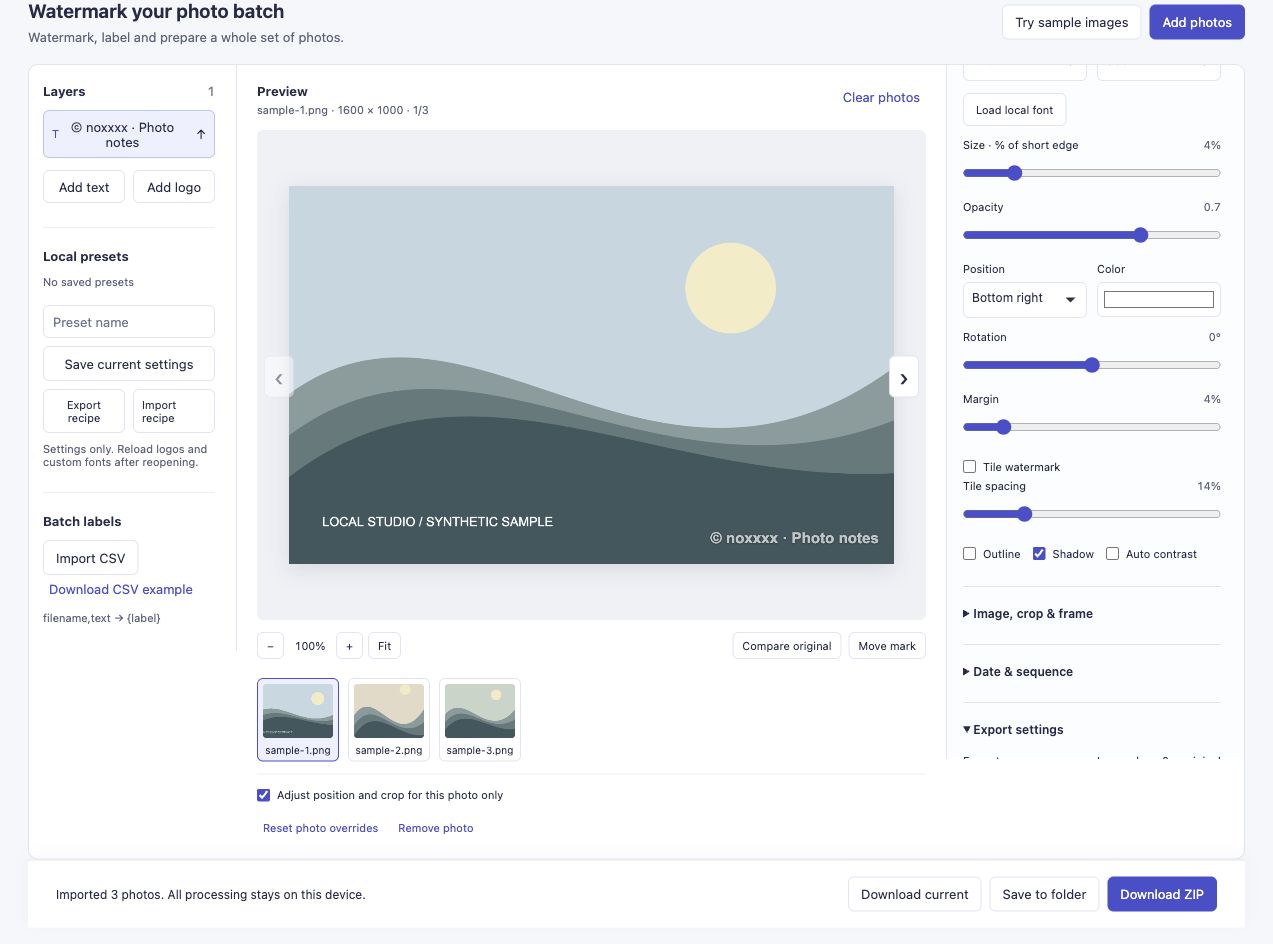Click the Download ZIP button

1162,894
